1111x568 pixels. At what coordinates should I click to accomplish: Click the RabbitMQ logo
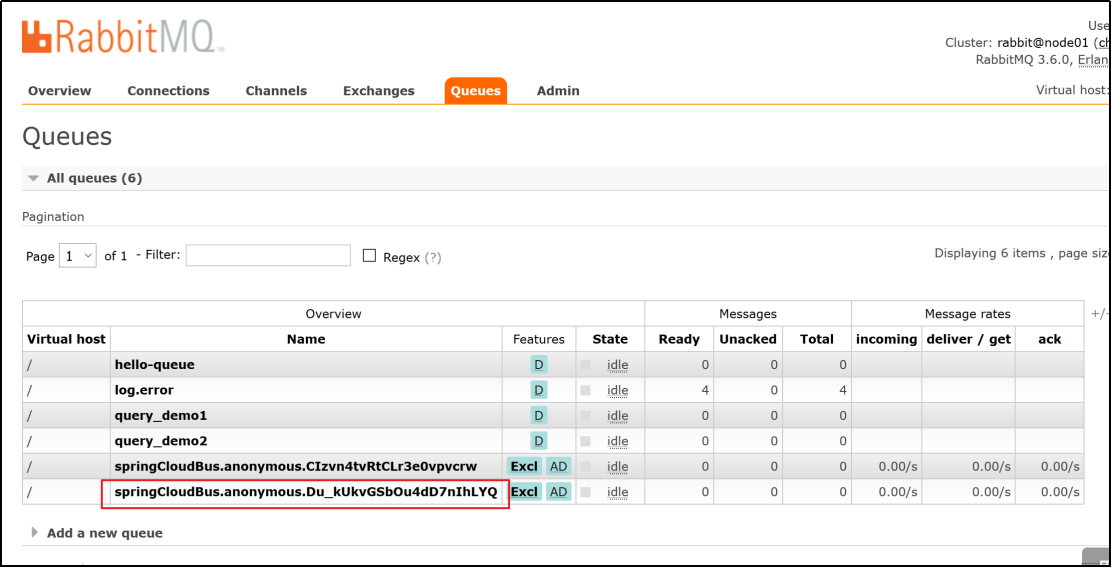click(x=123, y=37)
